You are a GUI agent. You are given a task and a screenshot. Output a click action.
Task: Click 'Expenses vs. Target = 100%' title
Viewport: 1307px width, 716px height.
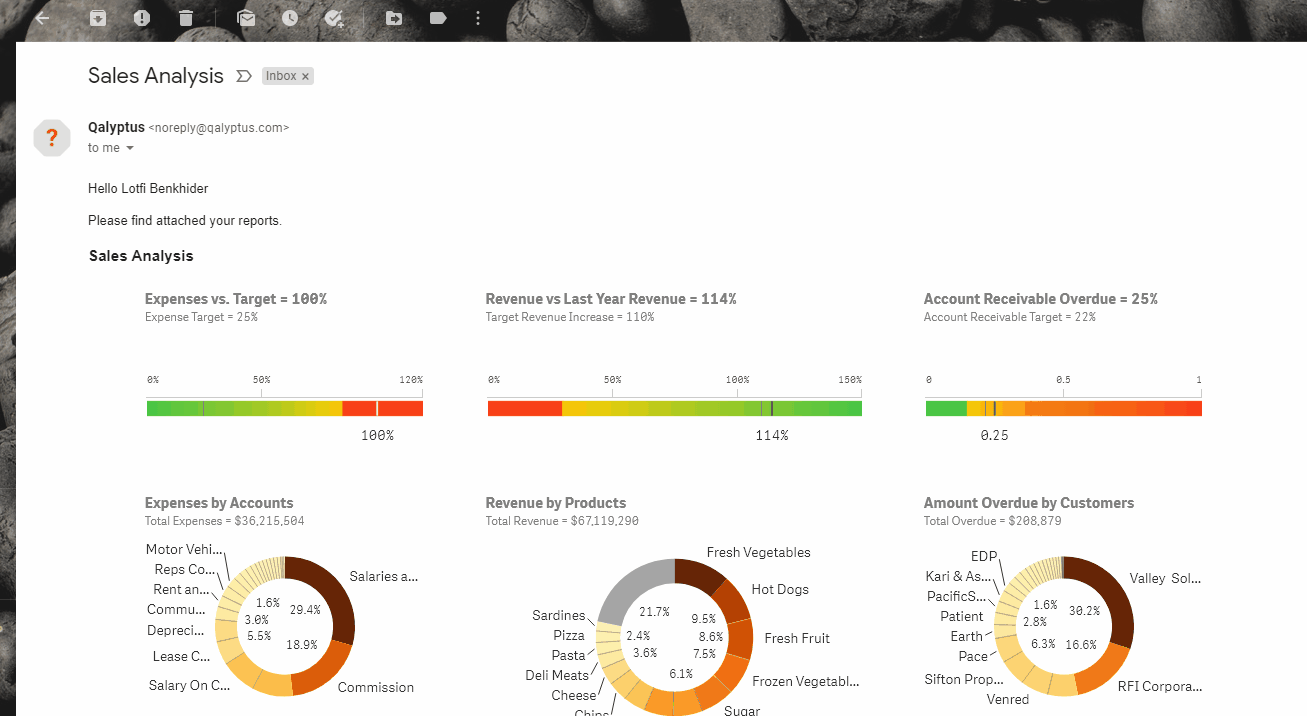(x=236, y=299)
